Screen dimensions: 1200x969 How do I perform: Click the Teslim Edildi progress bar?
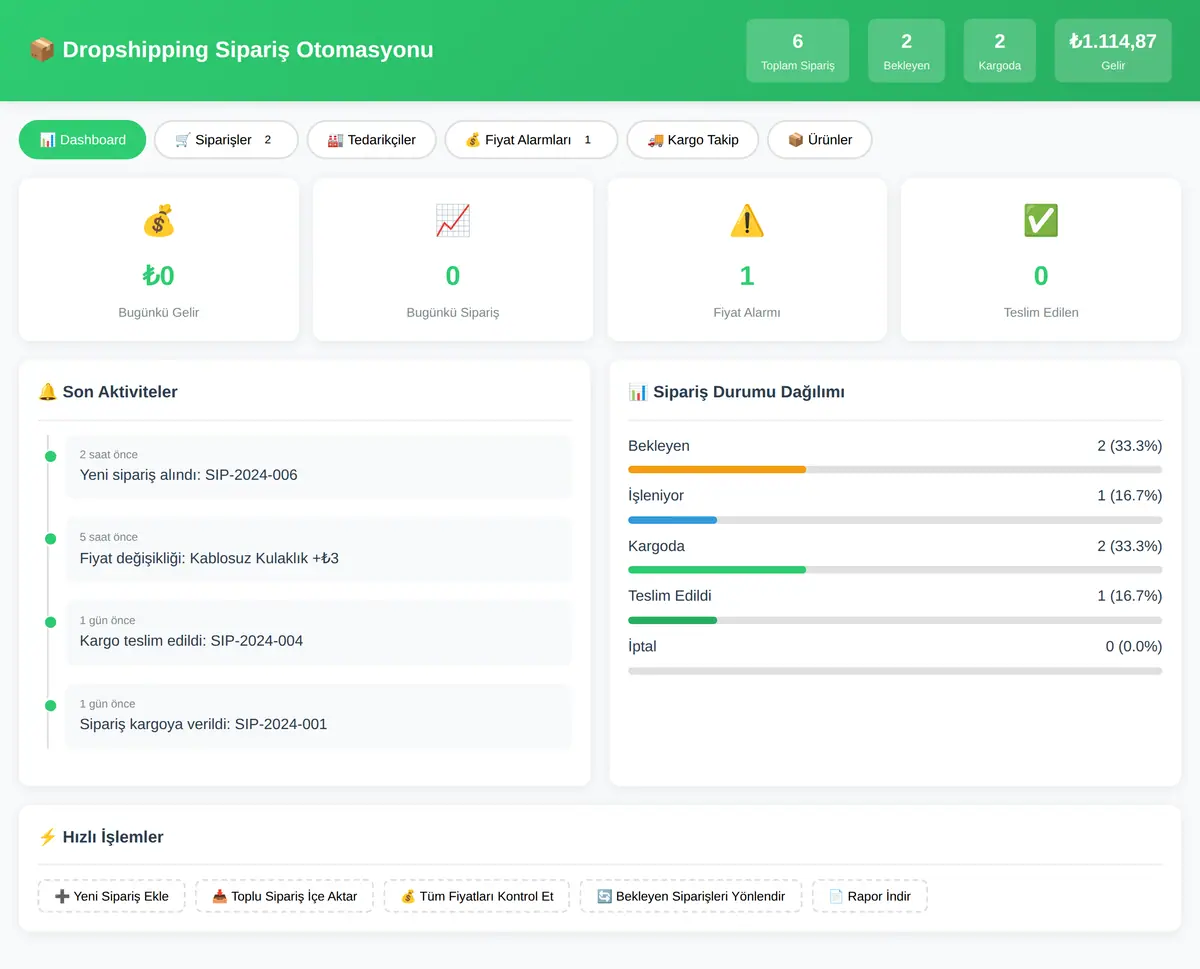tap(672, 620)
